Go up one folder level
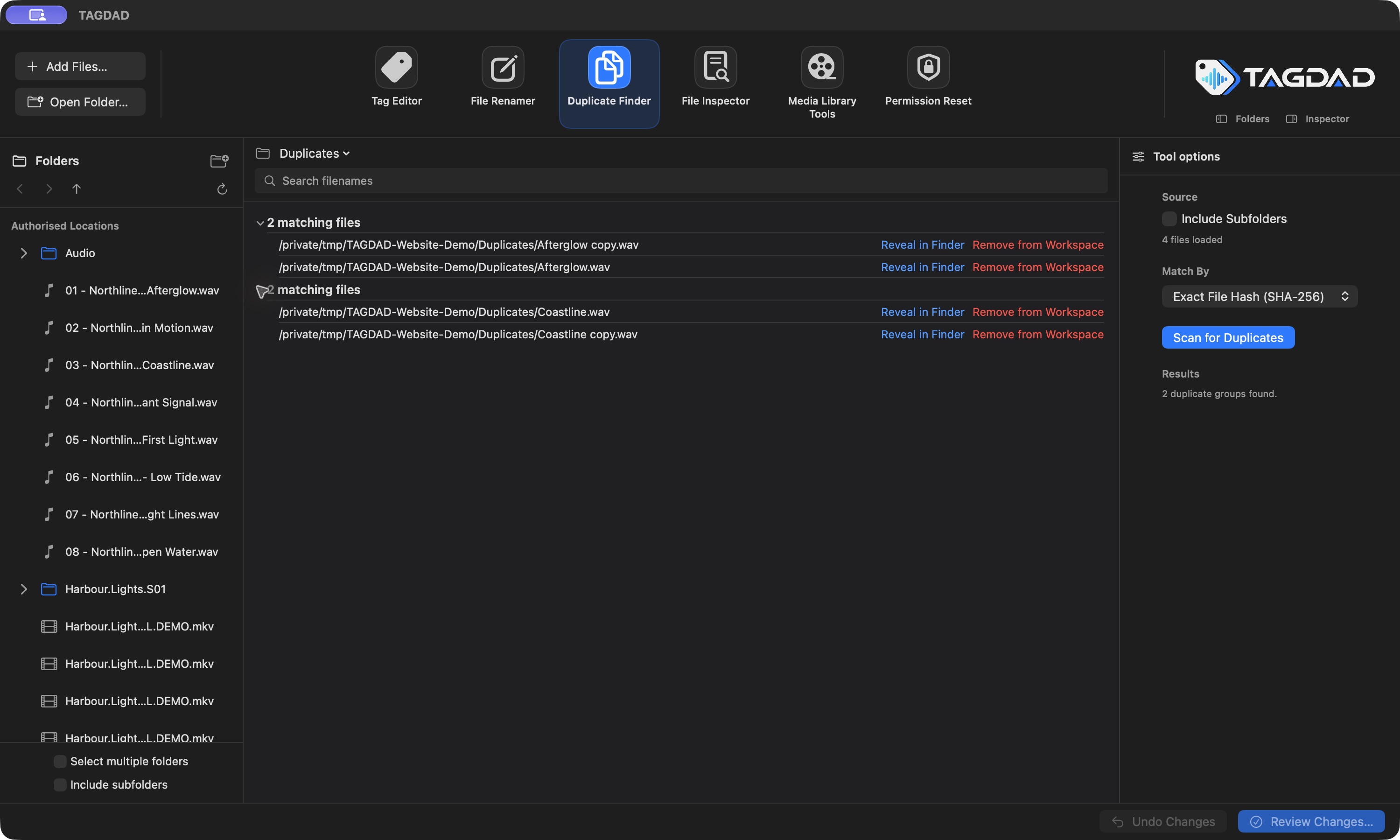1400x840 pixels. point(77,189)
